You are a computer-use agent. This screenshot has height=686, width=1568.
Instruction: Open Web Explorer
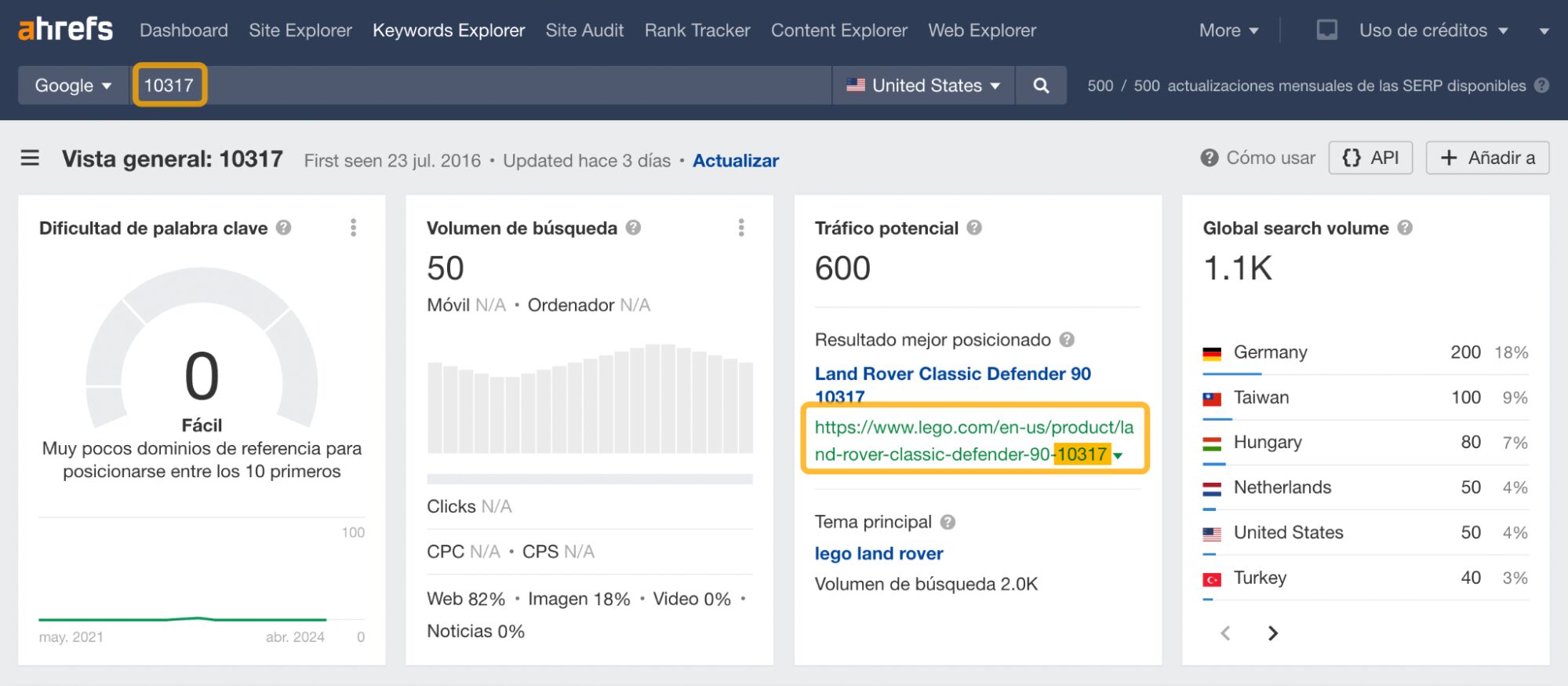pyautogui.click(x=982, y=31)
